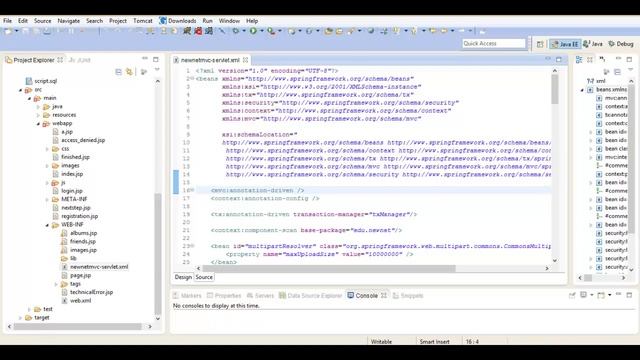
Task: Click the New file toolbar icon
Action: (x=8, y=31)
